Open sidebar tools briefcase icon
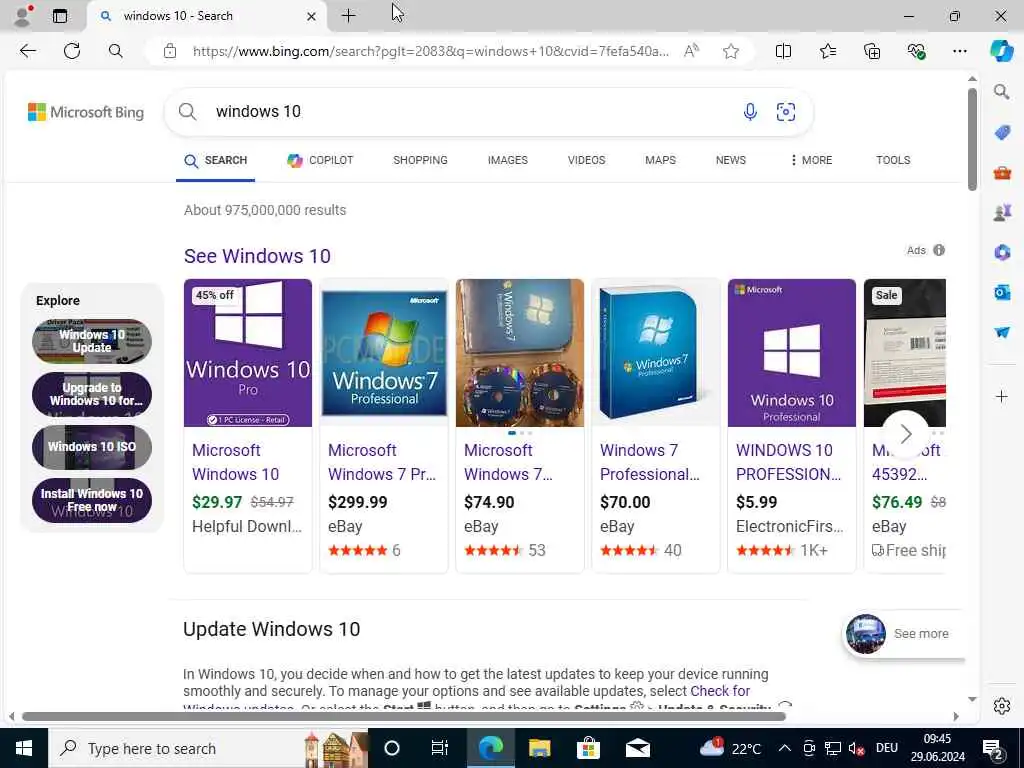The image size is (1024, 768). [1002, 173]
